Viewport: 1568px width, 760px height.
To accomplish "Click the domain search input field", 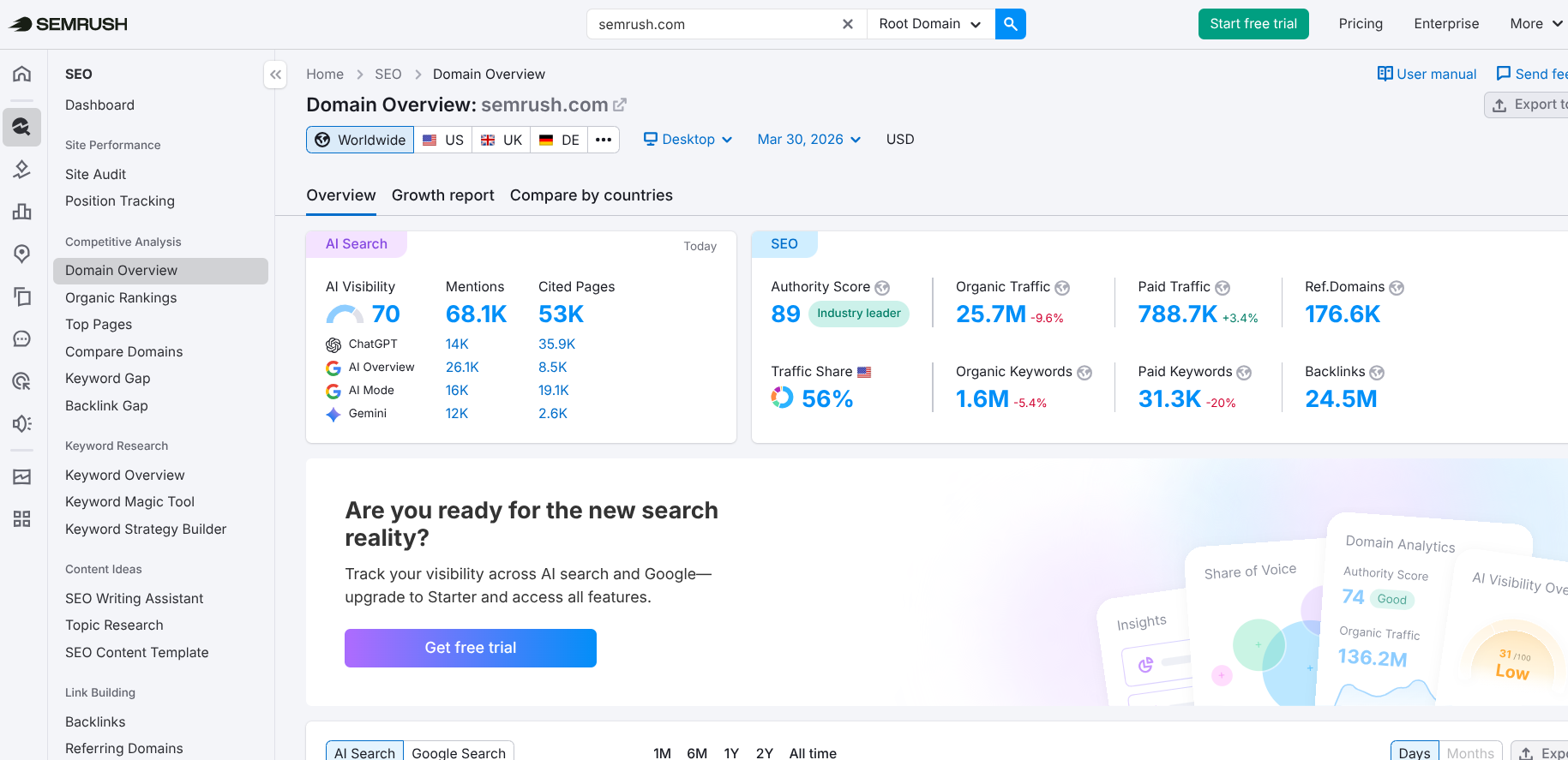I will 713,24.
